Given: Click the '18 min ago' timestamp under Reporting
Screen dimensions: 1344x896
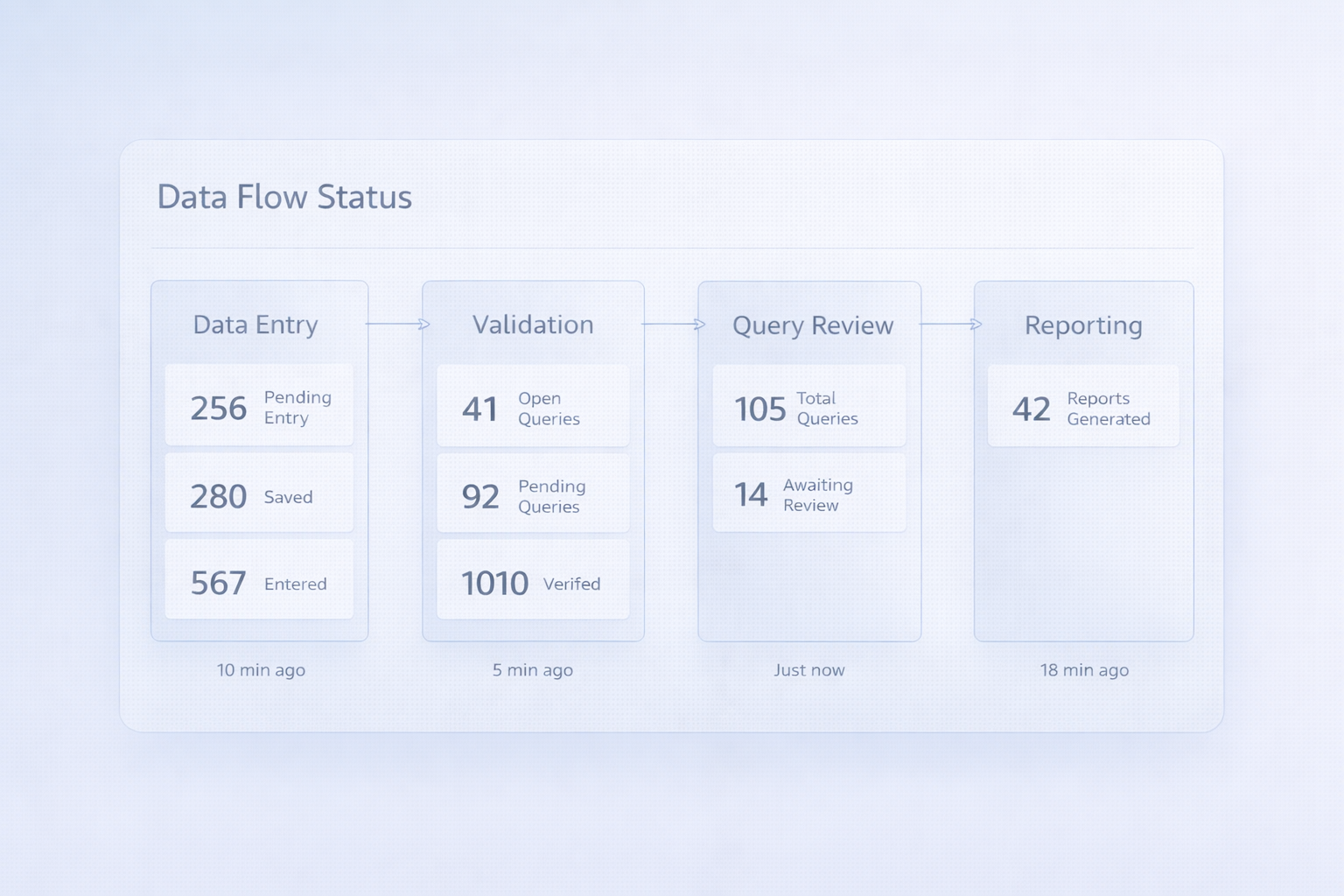Looking at the screenshot, I should [x=1084, y=670].
